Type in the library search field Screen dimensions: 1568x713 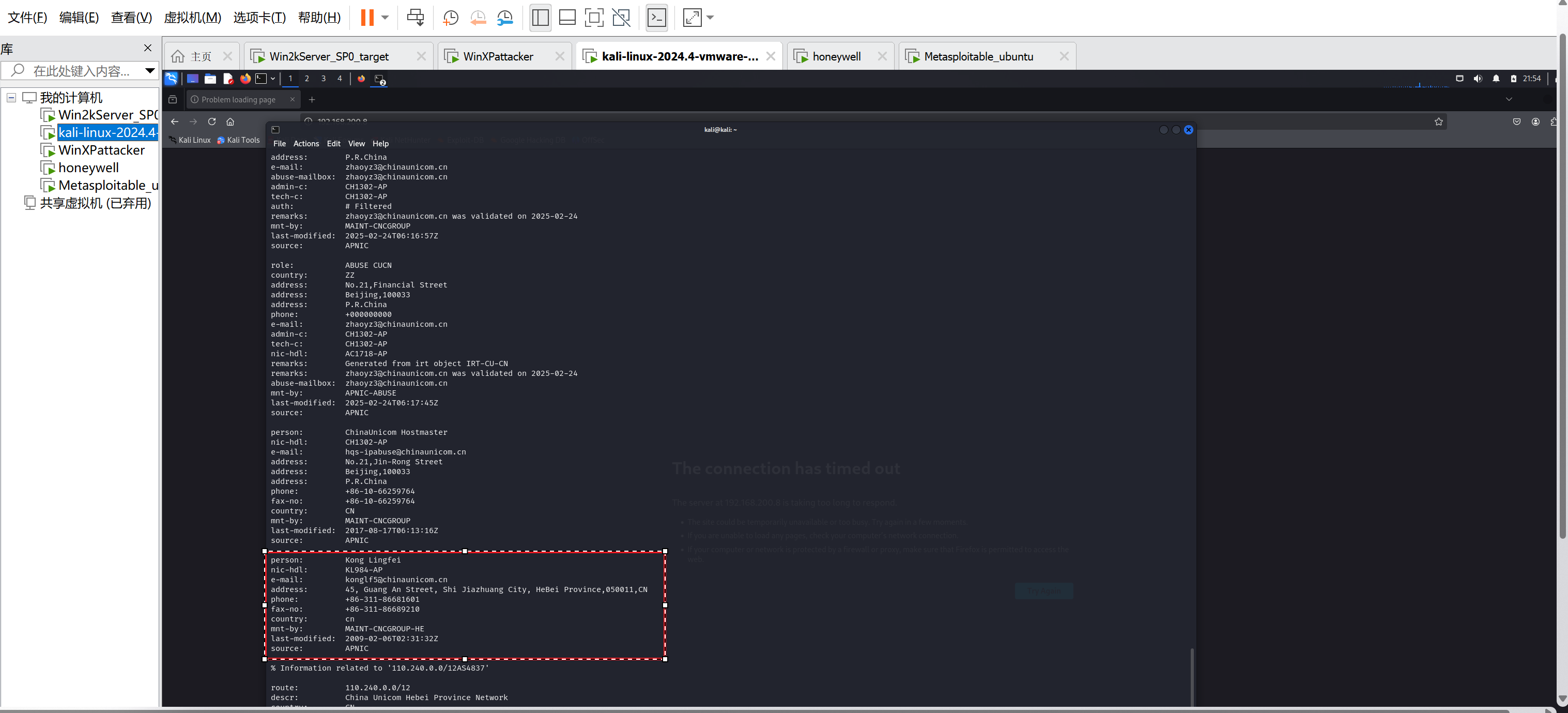point(82,71)
